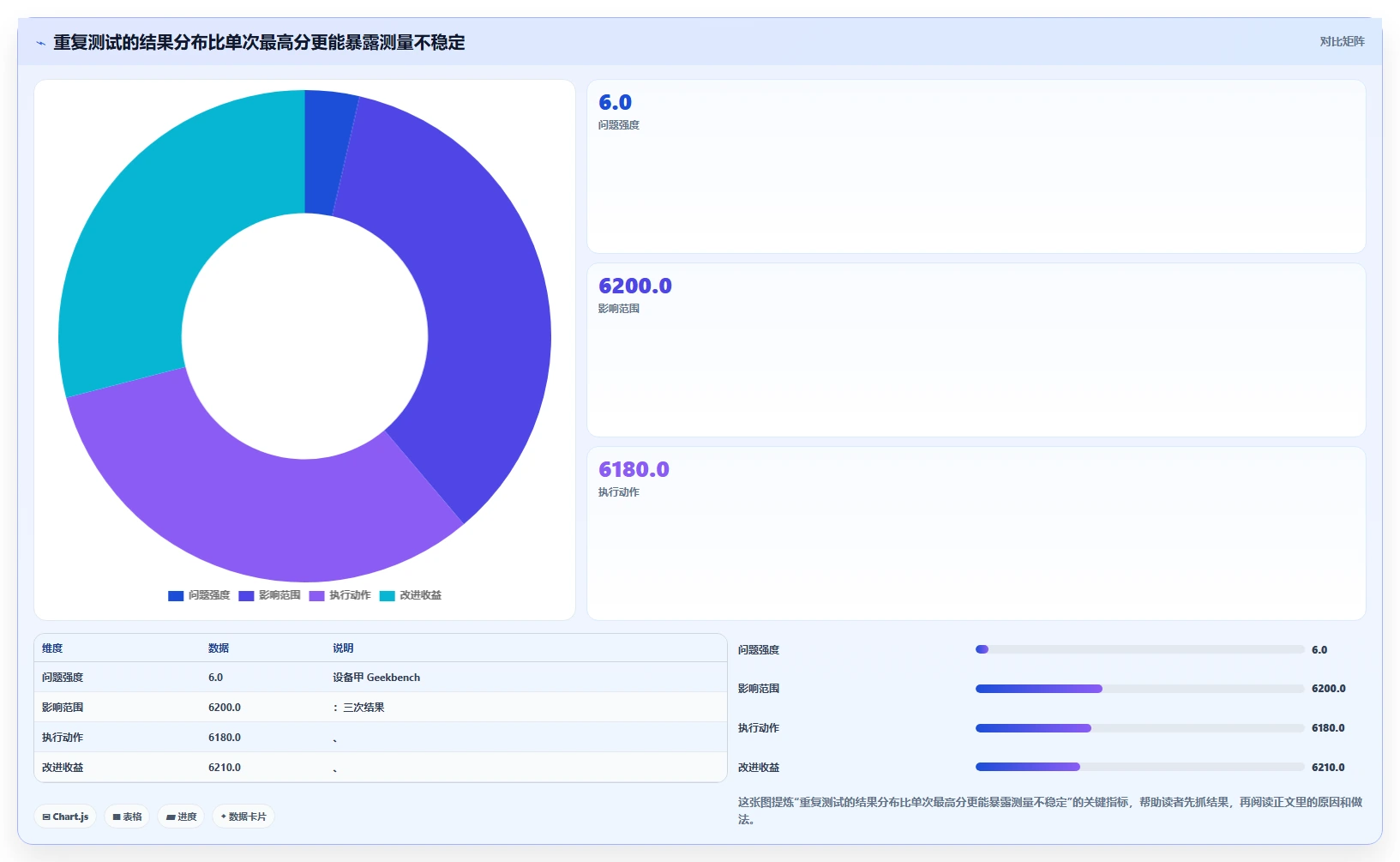Screen dimensions: 1400x862
Task: Click the 表格 tag chip
Action: pyautogui.click(x=127, y=817)
